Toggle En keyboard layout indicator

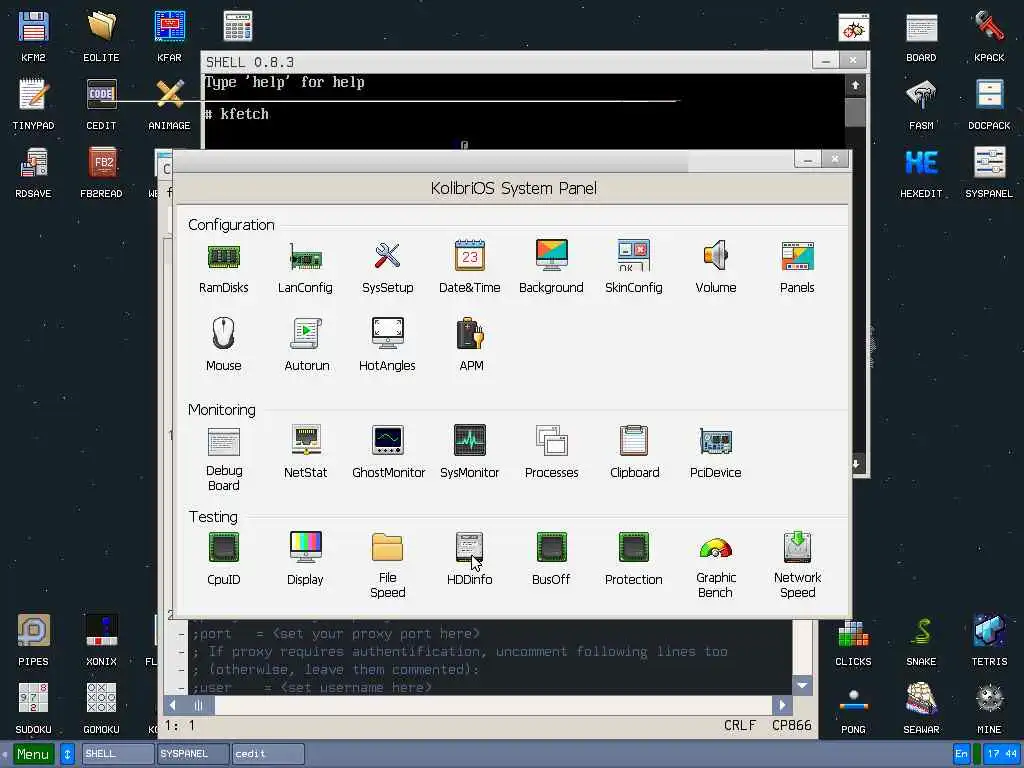pyautogui.click(x=961, y=754)
